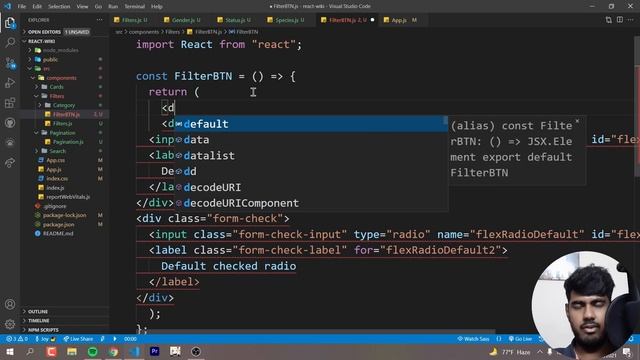Screen dimensions: 640x360
Task: Open the Run and Debug view
Action: 10,82
